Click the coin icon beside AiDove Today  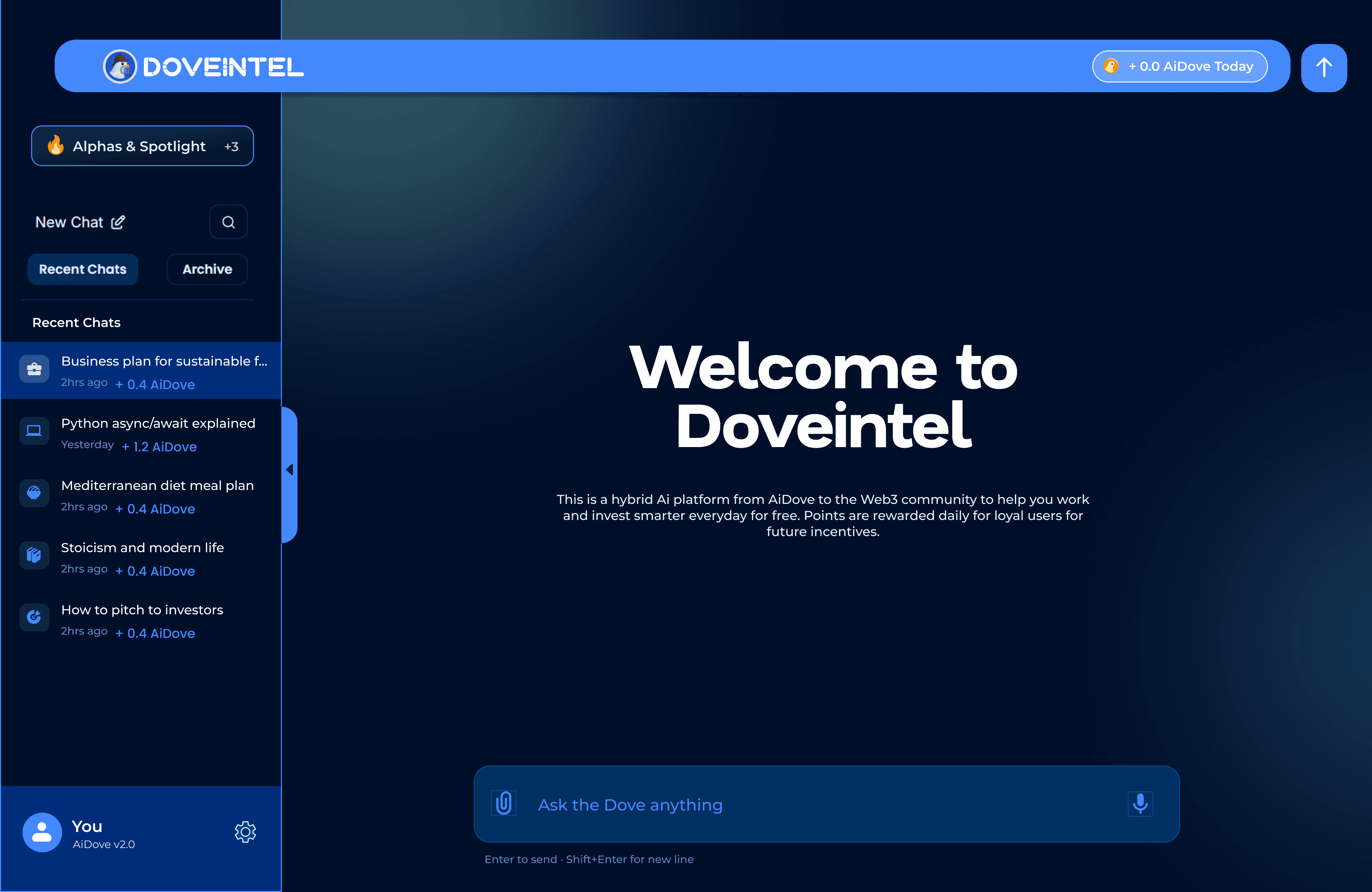point(1111,66)
